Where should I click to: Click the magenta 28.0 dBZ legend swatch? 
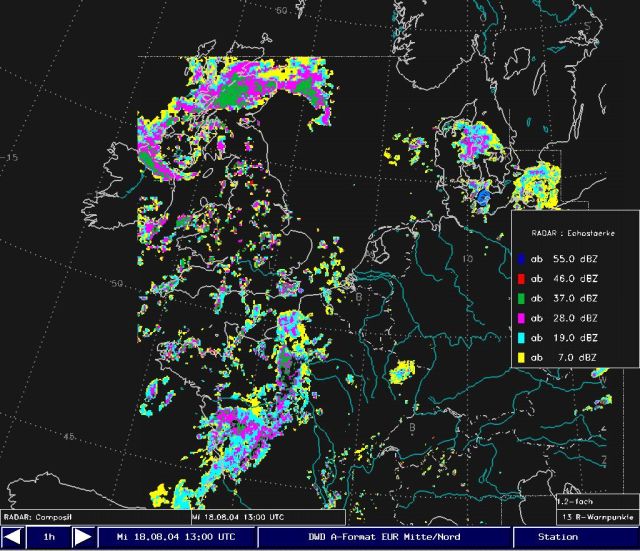tap(521, 318)
